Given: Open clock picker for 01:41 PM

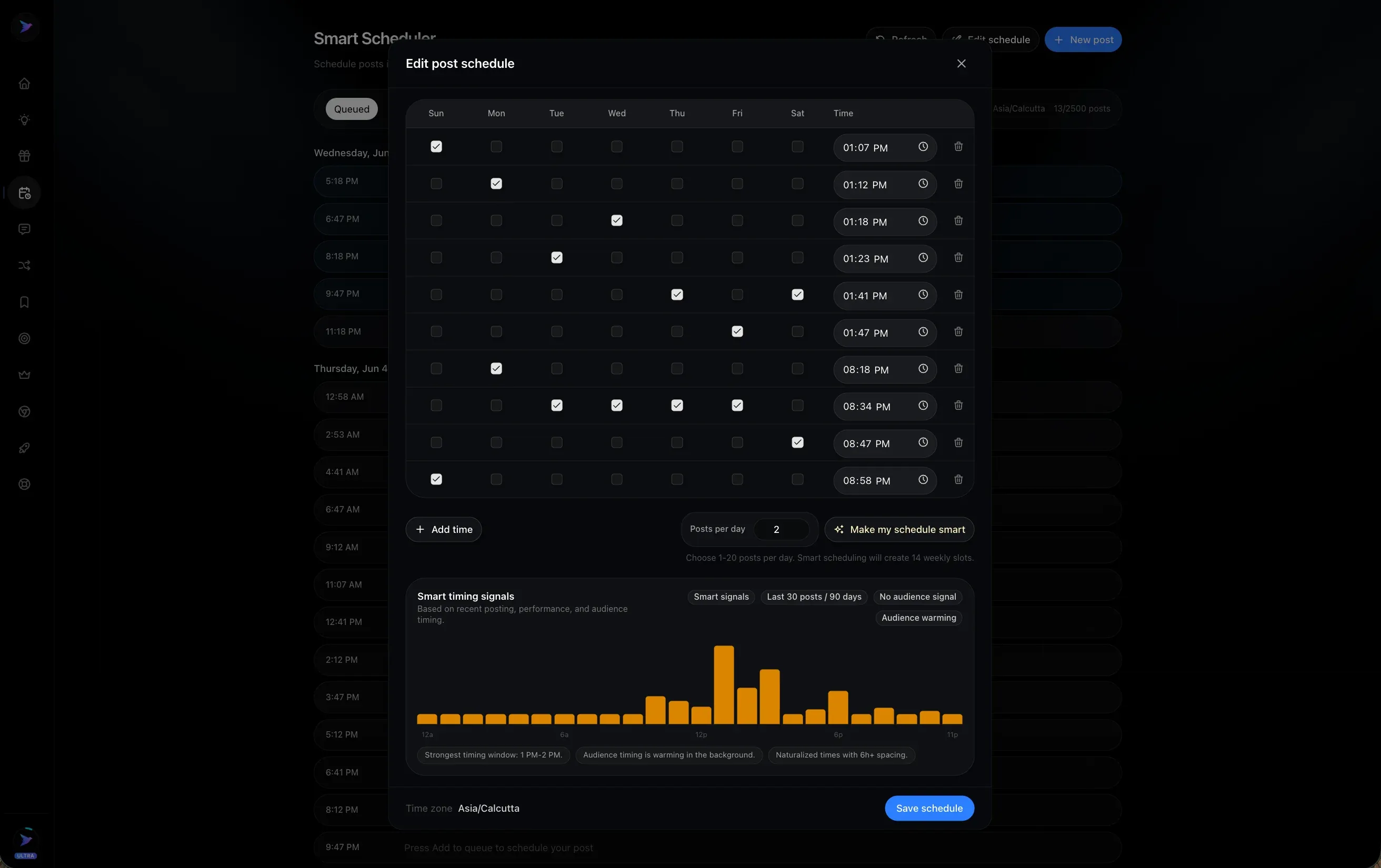Looking at the screenshot, I should click(923, 295).
